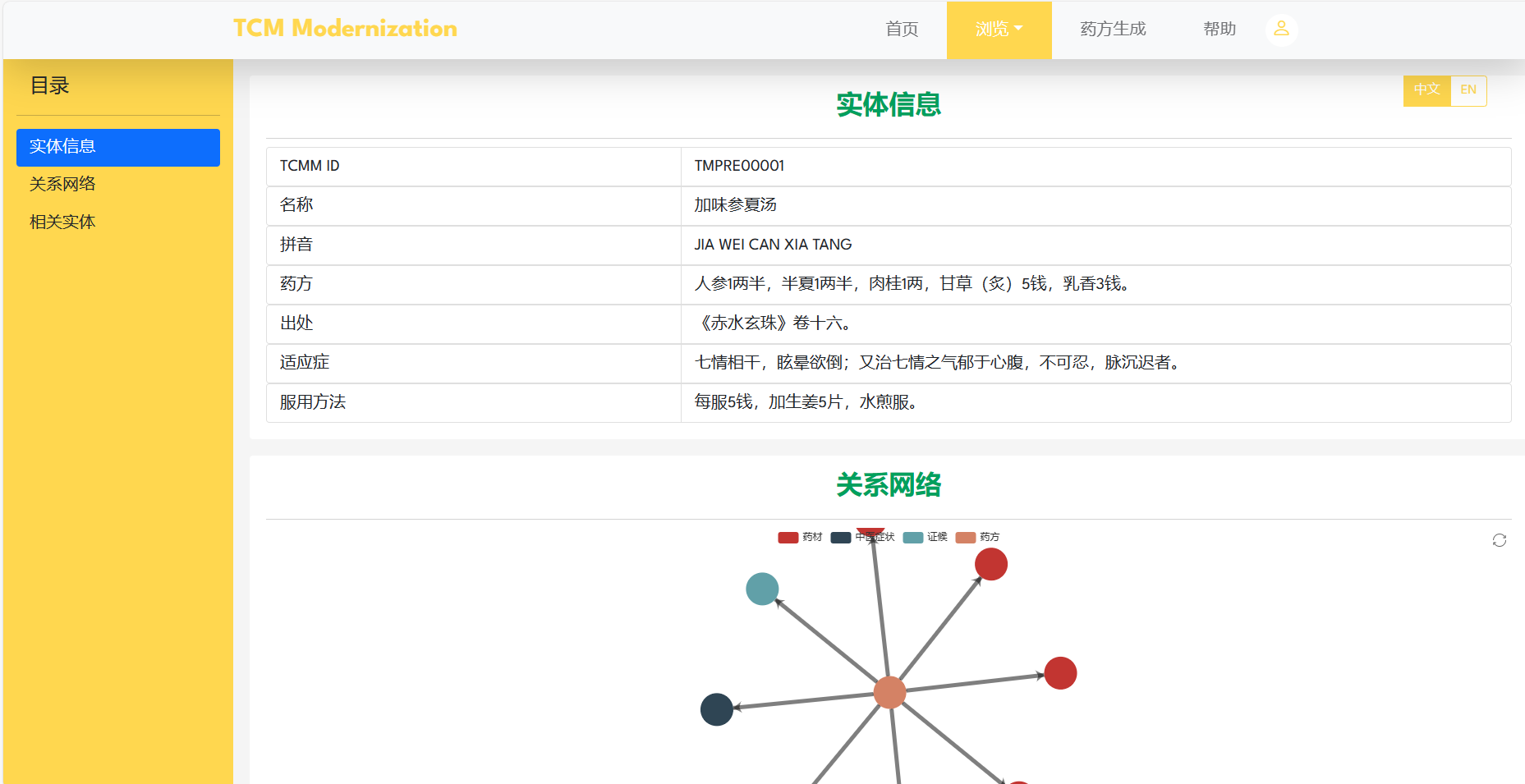Open 药方生成 page
The image size is (1525, 784).
point(1113,30)
